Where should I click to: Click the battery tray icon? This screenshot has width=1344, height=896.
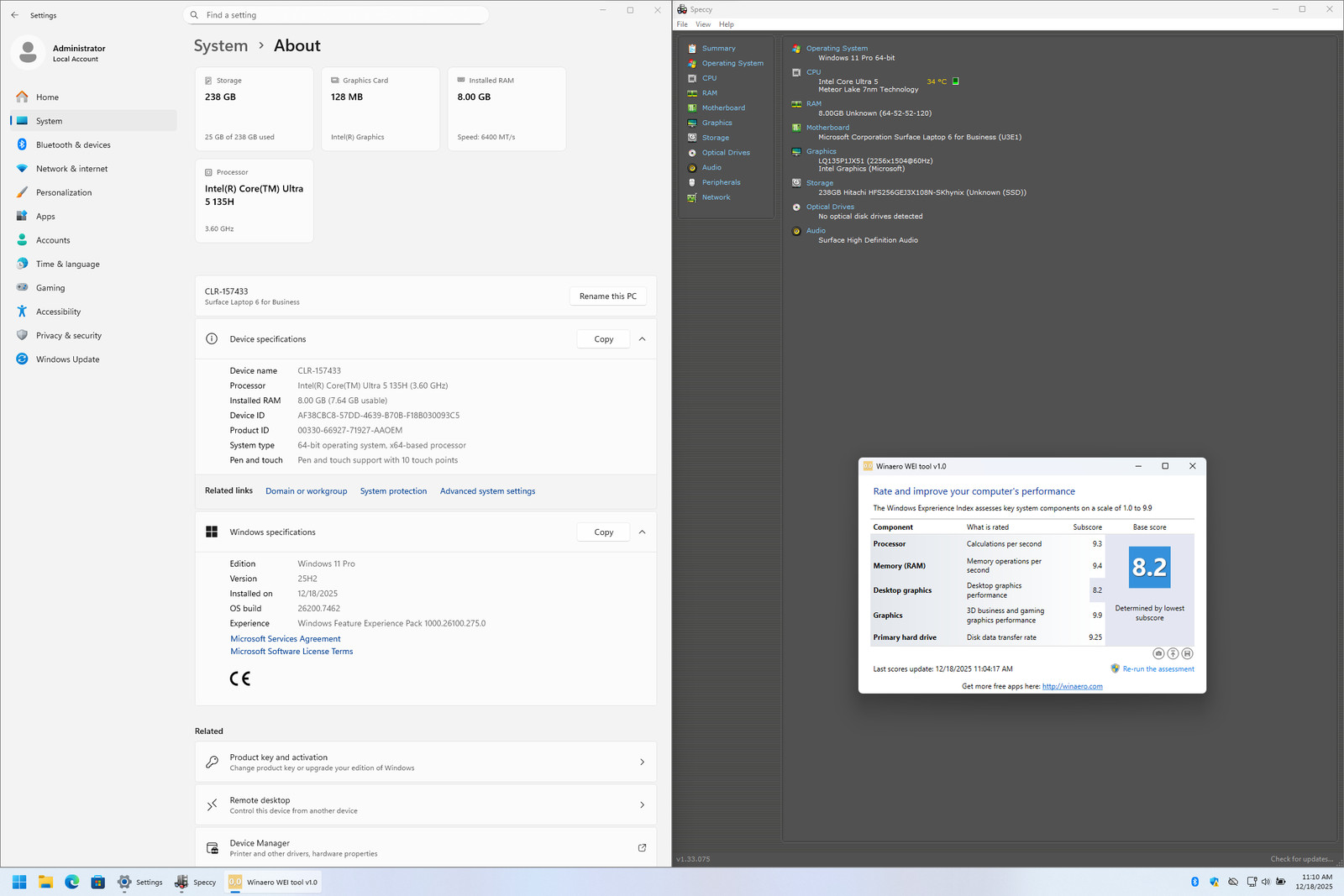coord(1281,882)
